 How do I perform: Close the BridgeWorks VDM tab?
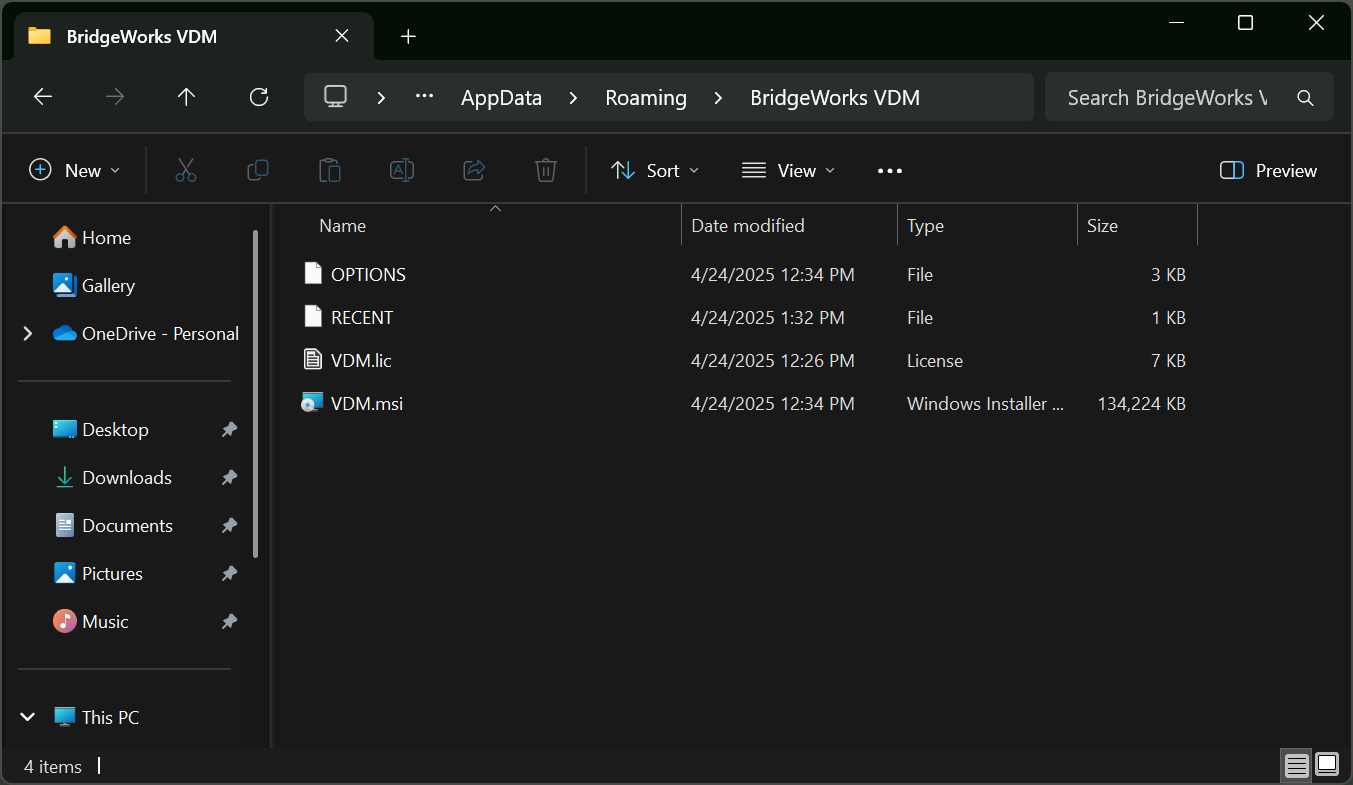tap(342, 36)
